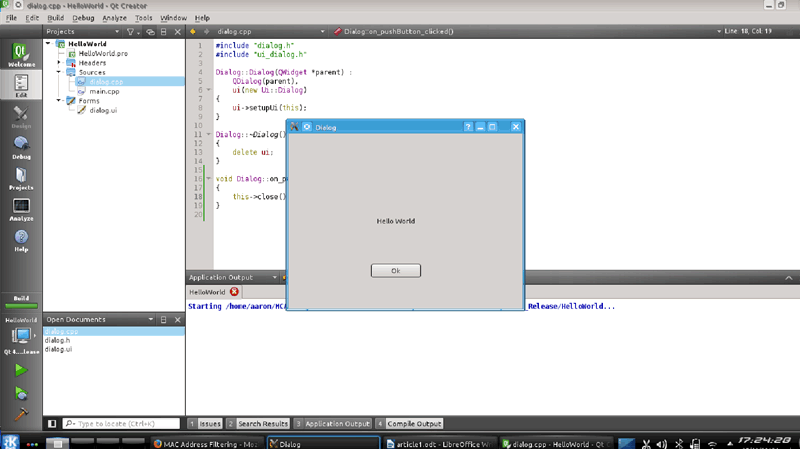Click the Ok button in Dialog

[395, 271]
